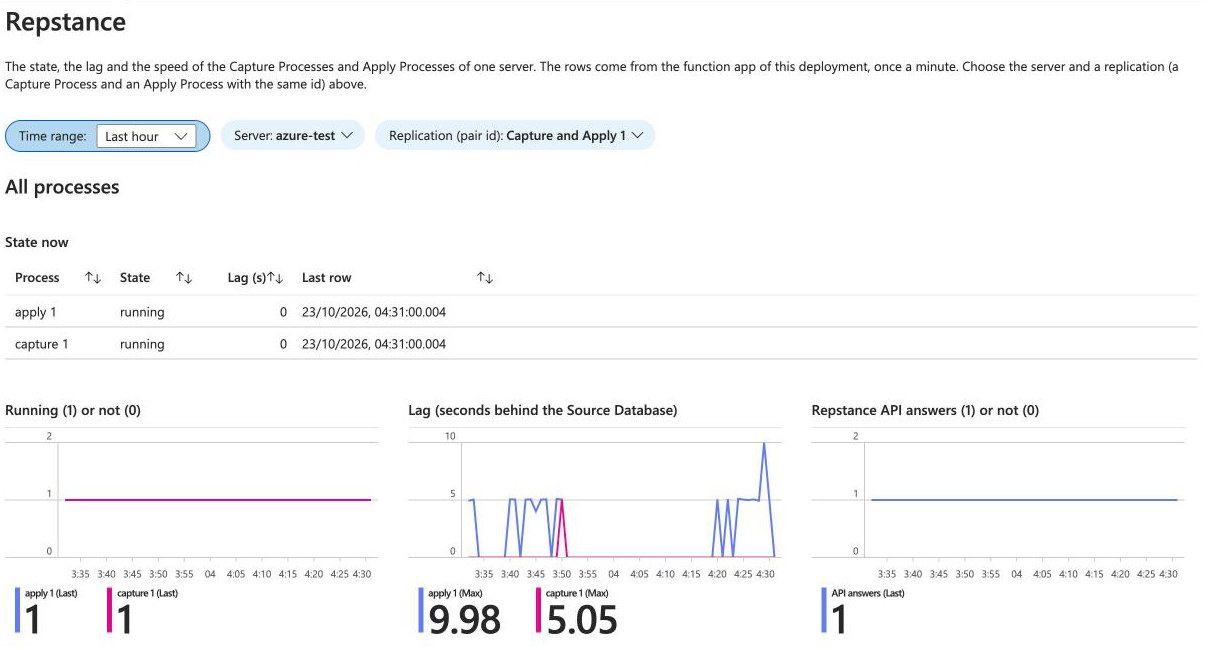
Task: Open the Server azure-test dropdown
Action: (293, 135)
